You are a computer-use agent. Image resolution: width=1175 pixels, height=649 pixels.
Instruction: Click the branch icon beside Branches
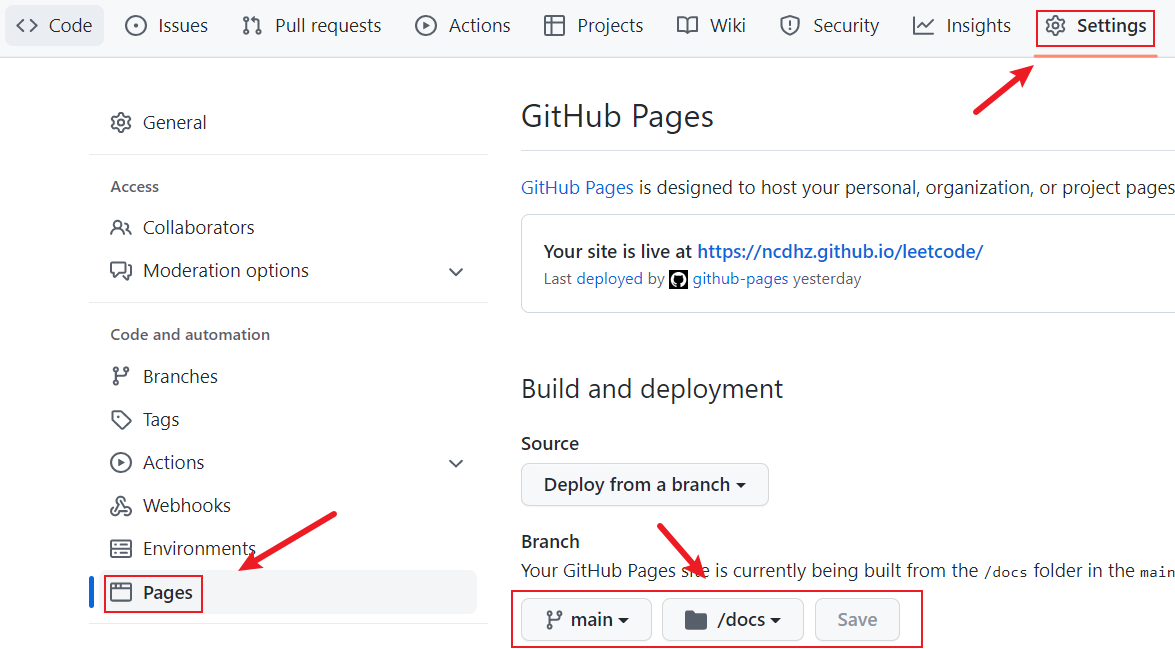tap(121, 376)
